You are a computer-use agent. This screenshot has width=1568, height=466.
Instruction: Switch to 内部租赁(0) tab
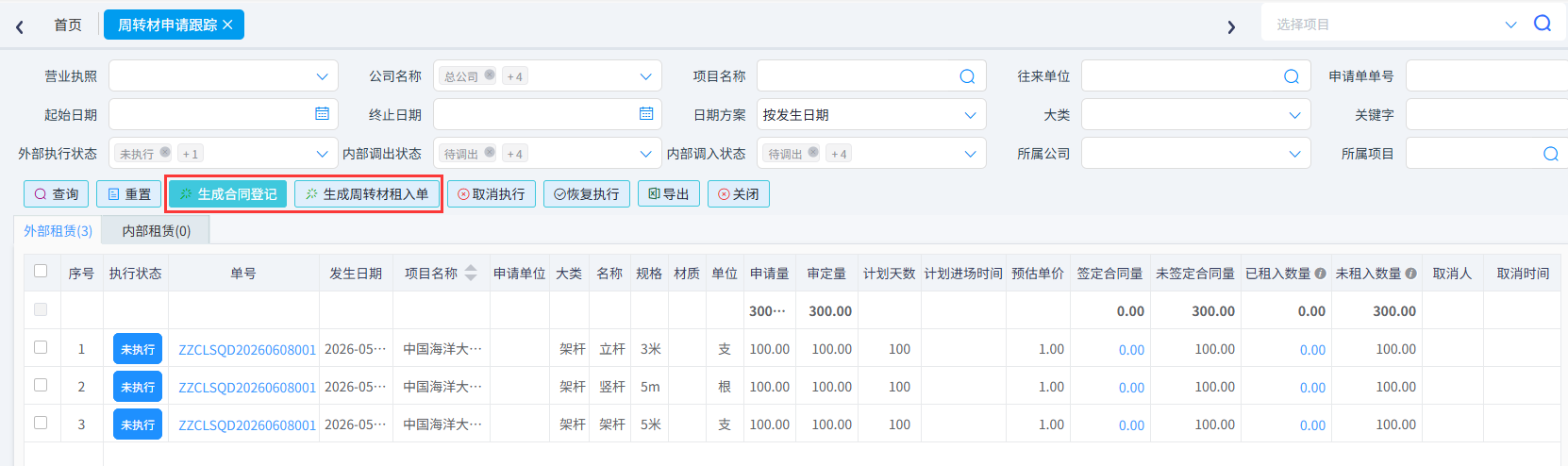tap(156, 231)
